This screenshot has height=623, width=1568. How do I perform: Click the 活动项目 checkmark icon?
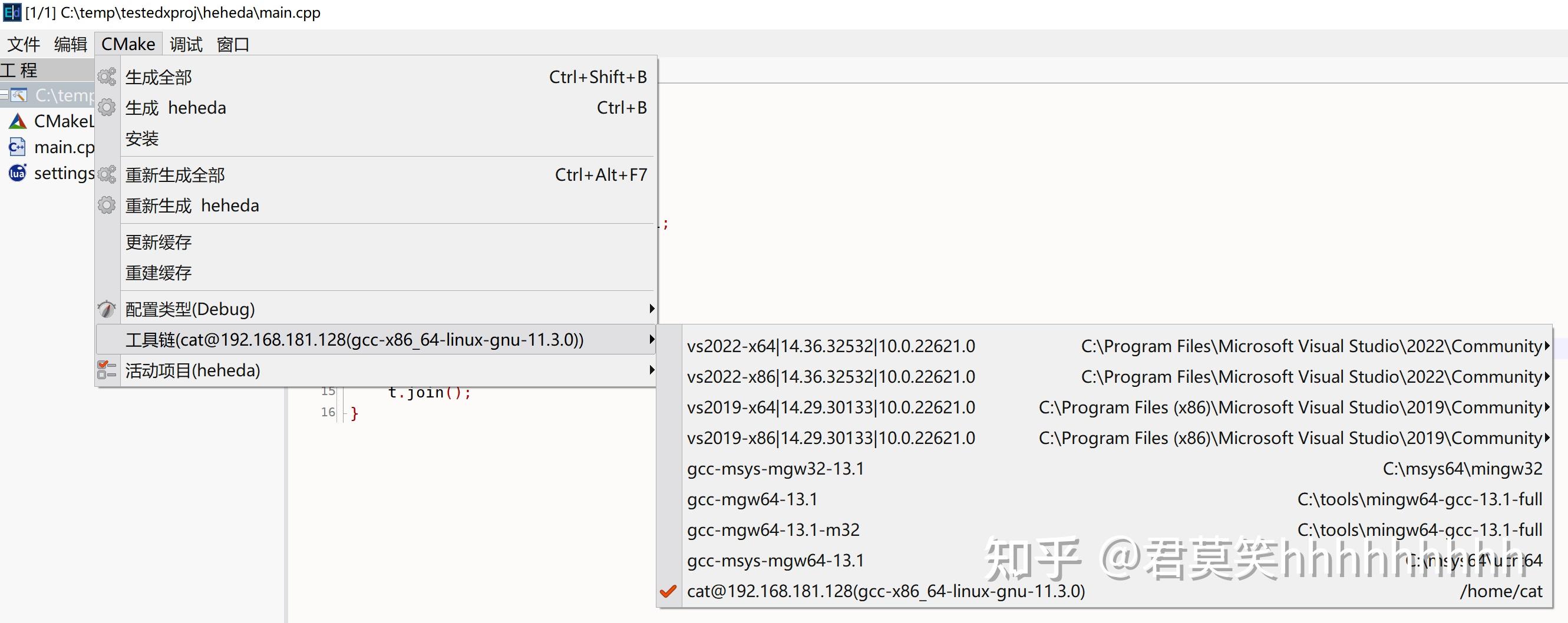coord(106,370)
